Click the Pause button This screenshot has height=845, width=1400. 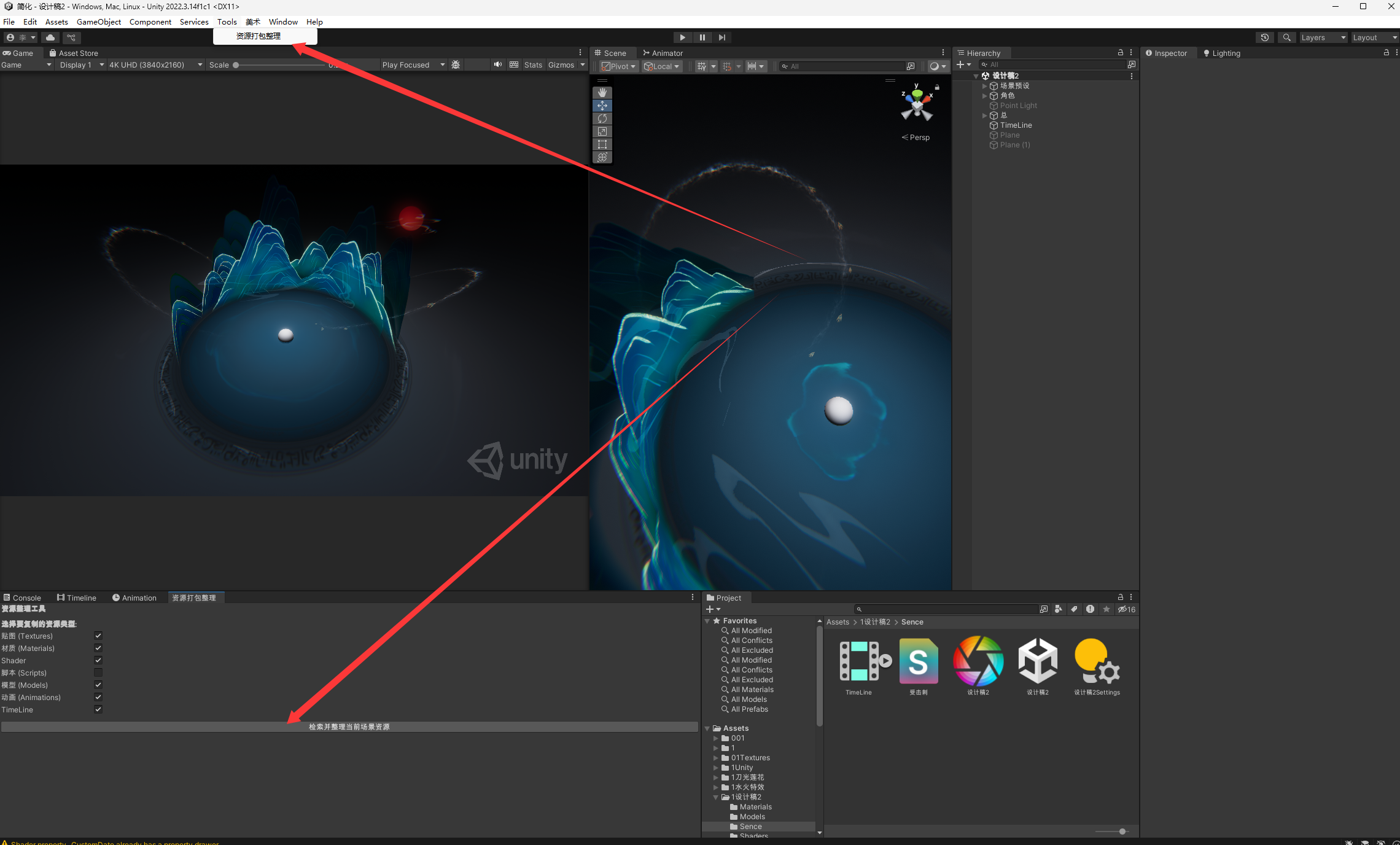pyautogui.click(x=702, y=37)
